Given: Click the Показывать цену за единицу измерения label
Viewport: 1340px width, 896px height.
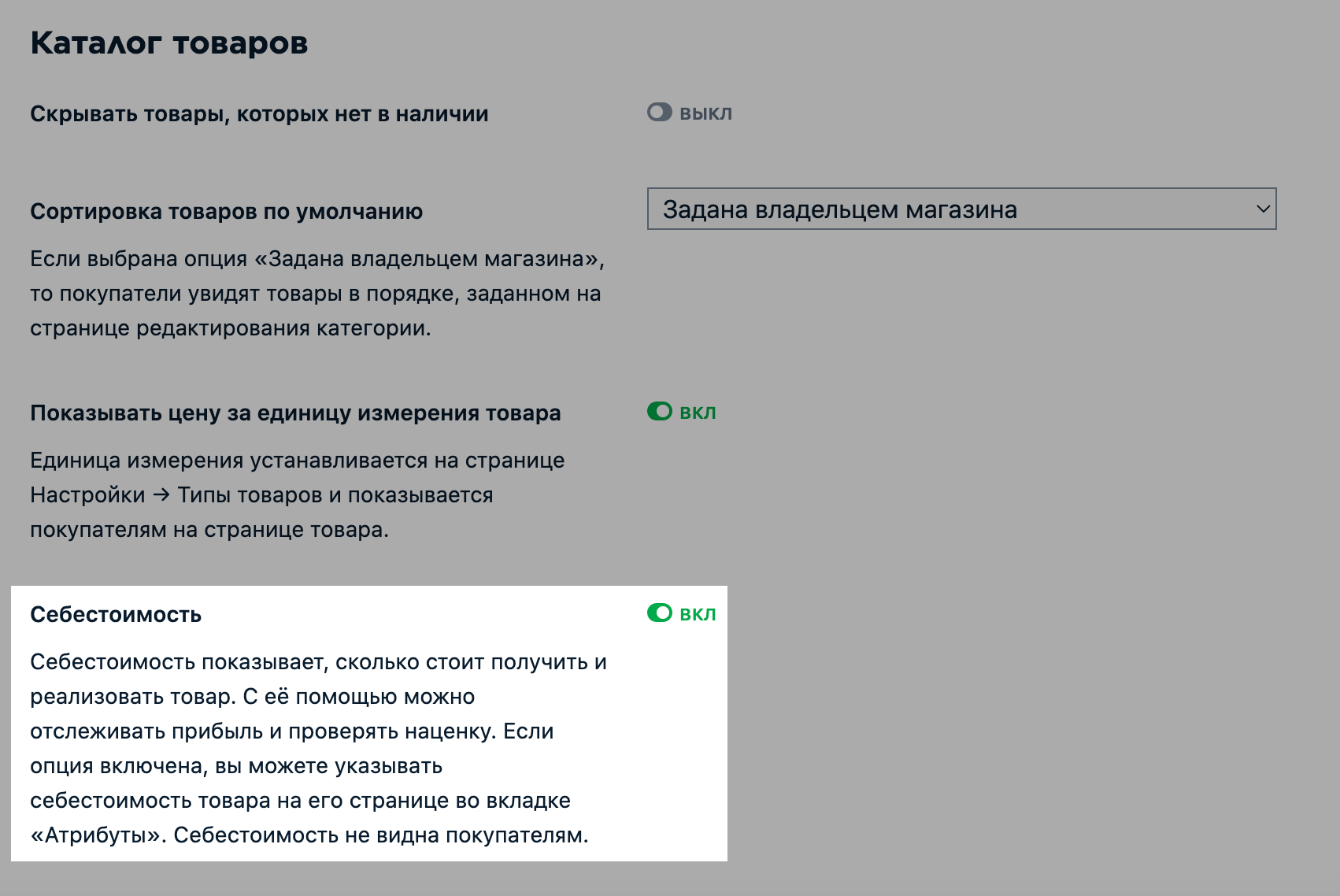Looking at the screenshot, I should tap(295, 413).
